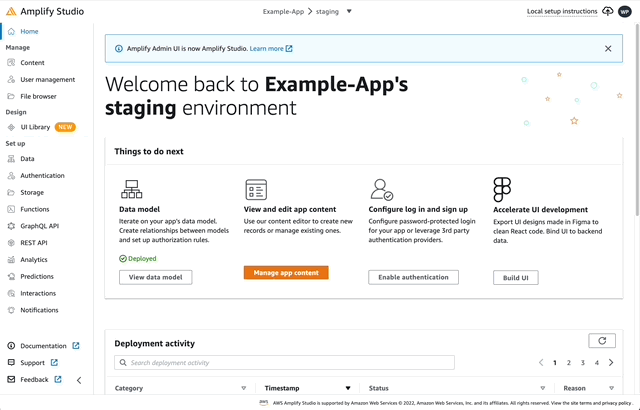Click the Example-App breadcrumb

tap(283, 11)
